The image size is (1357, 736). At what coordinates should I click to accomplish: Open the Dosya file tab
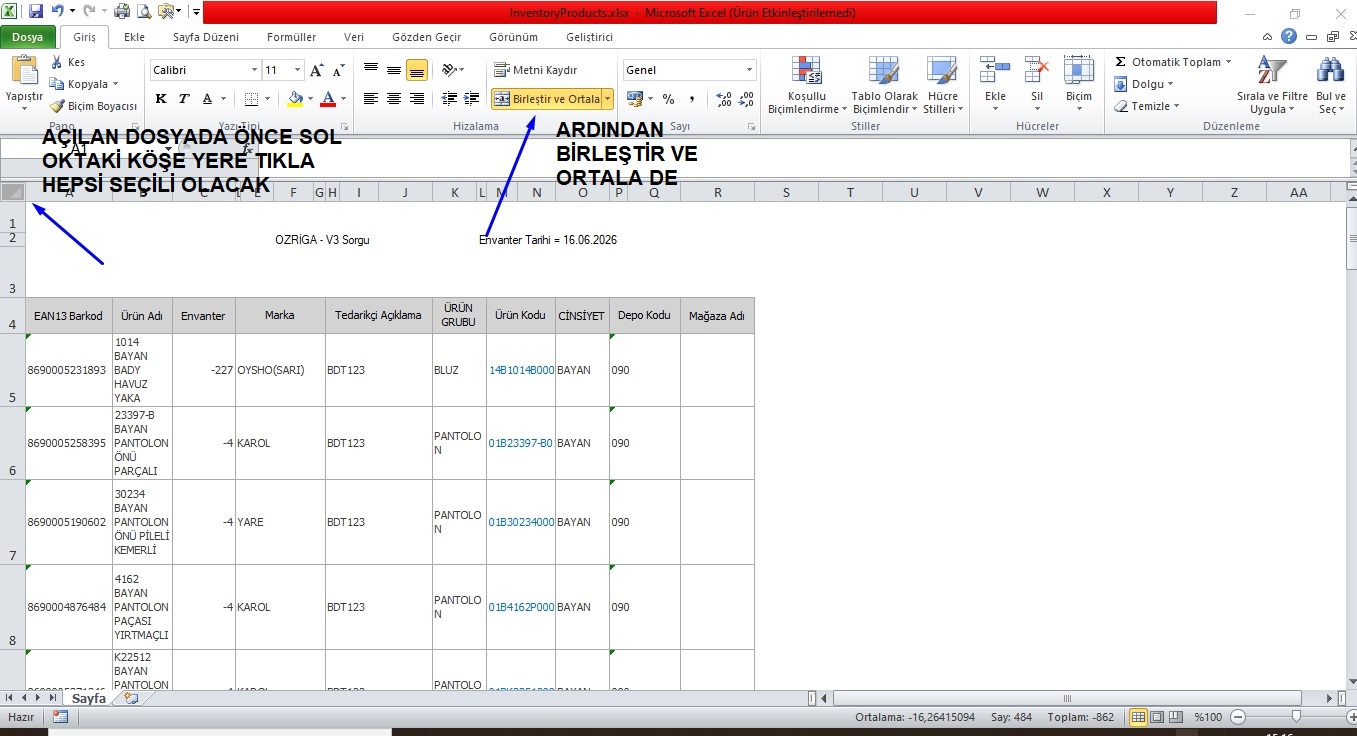click(28, 37)
